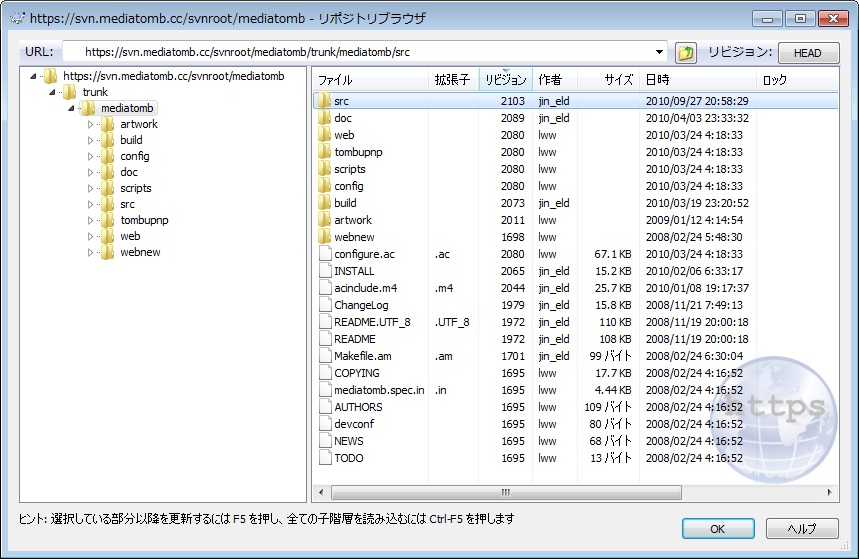Collapse the mediatomb tree node
Viewport: 859px width, 559px height.
click(71, 108)
